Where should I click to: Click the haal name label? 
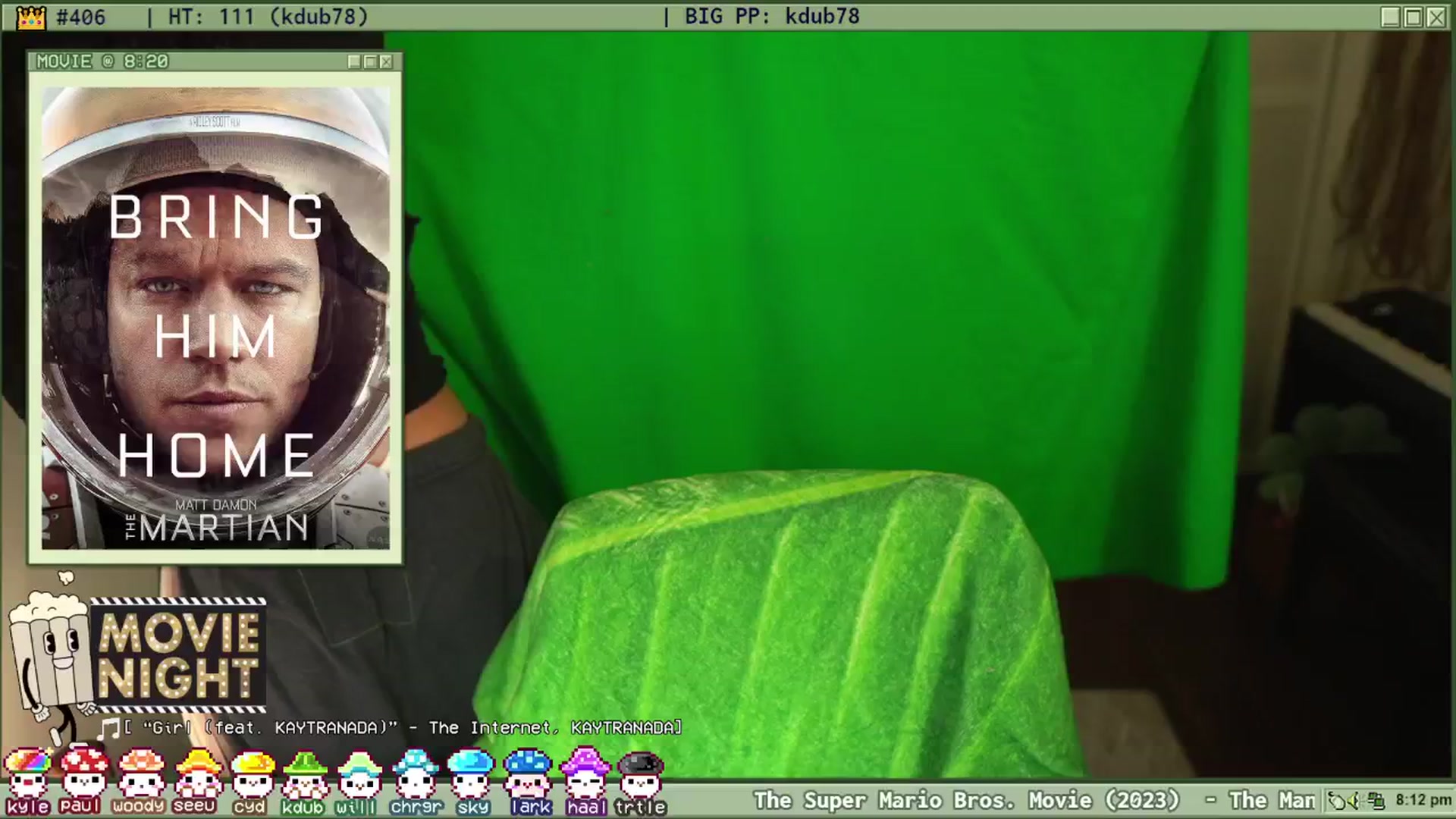(x=586, y=808)
